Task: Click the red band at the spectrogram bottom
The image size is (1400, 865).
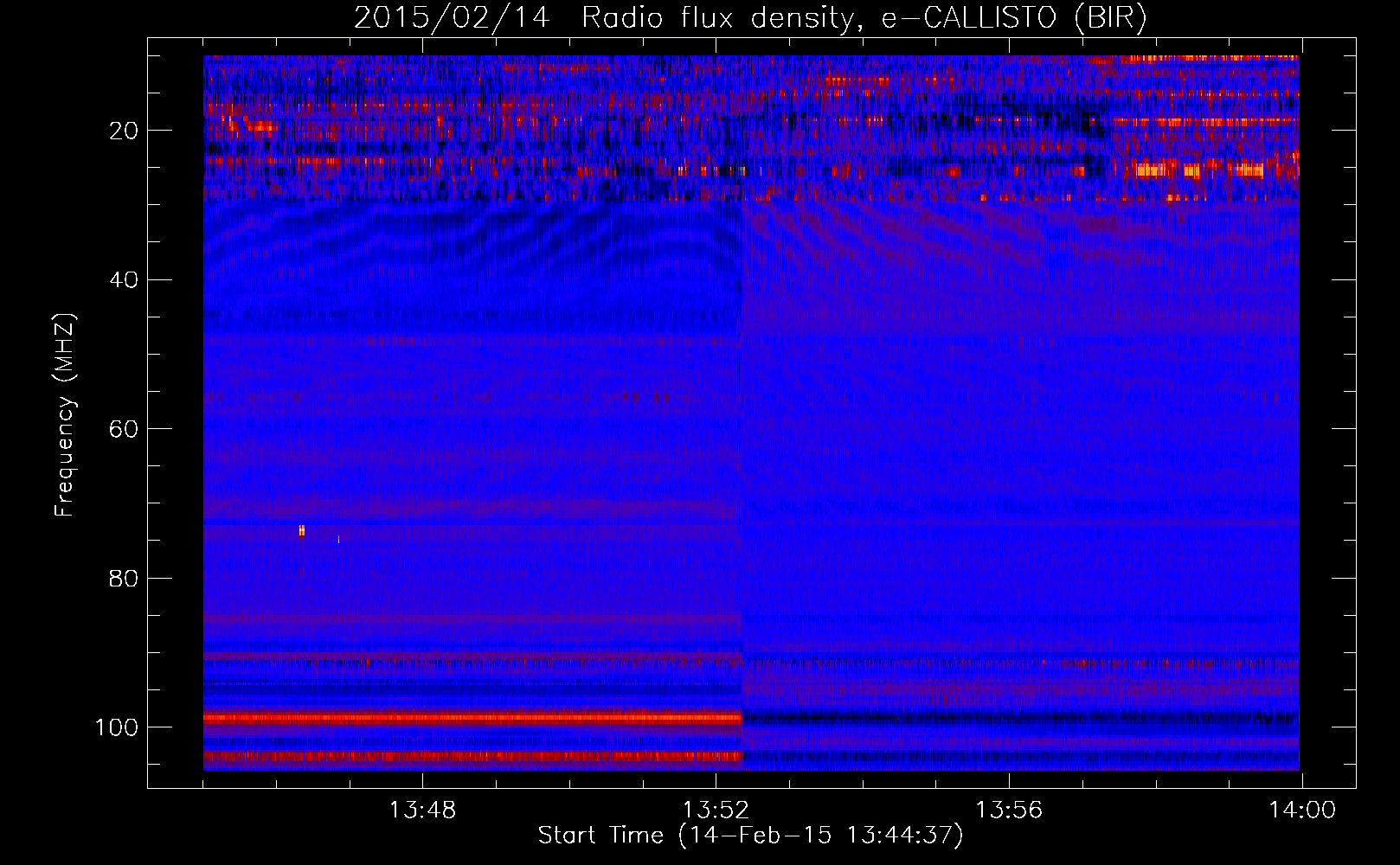Action: [472, 757]
